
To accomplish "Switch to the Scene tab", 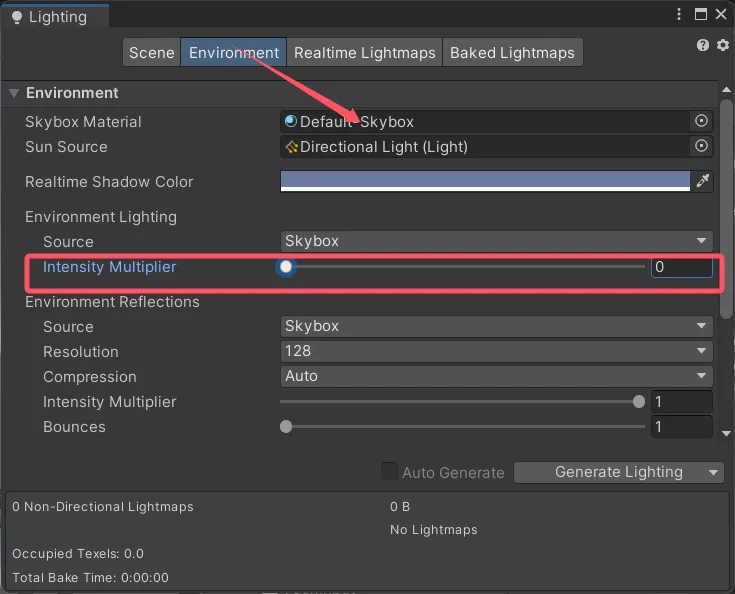I will (152, 53).
